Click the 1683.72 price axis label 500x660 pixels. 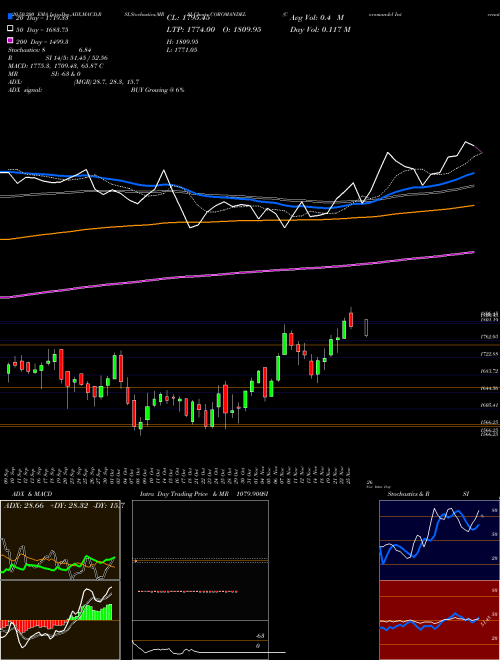[489, 371]
